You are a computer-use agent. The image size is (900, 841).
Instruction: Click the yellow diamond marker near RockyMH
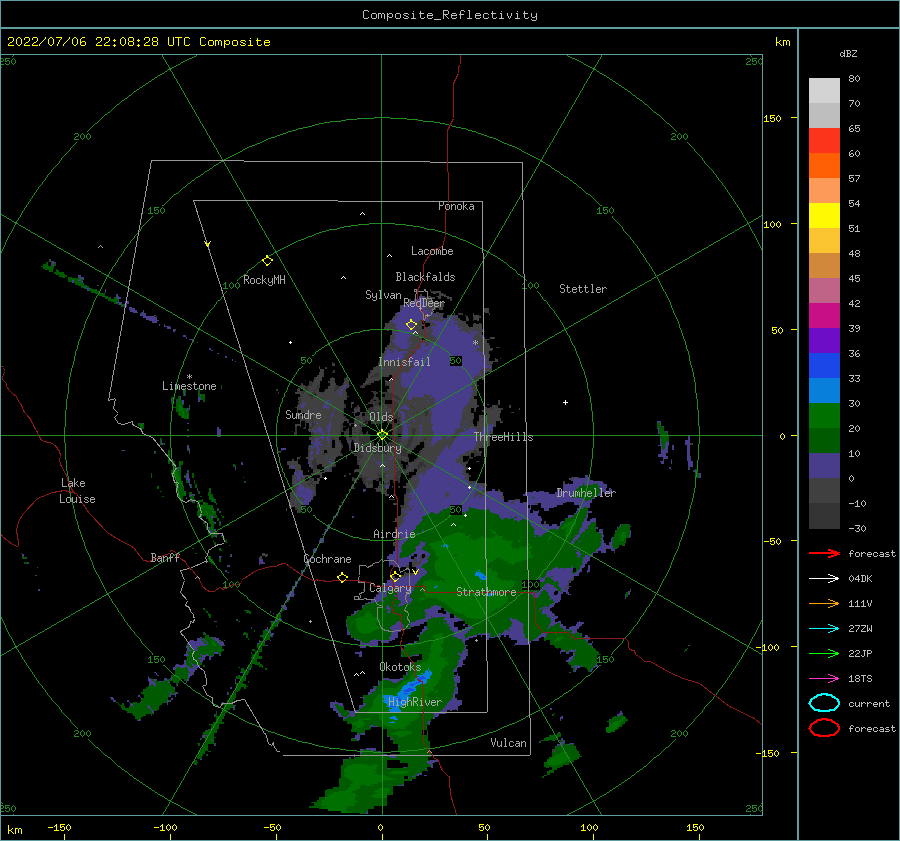[x=267, y=261]
